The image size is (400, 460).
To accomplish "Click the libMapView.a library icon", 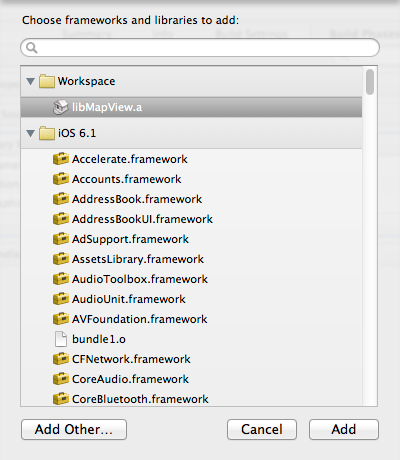I will 61,107.
